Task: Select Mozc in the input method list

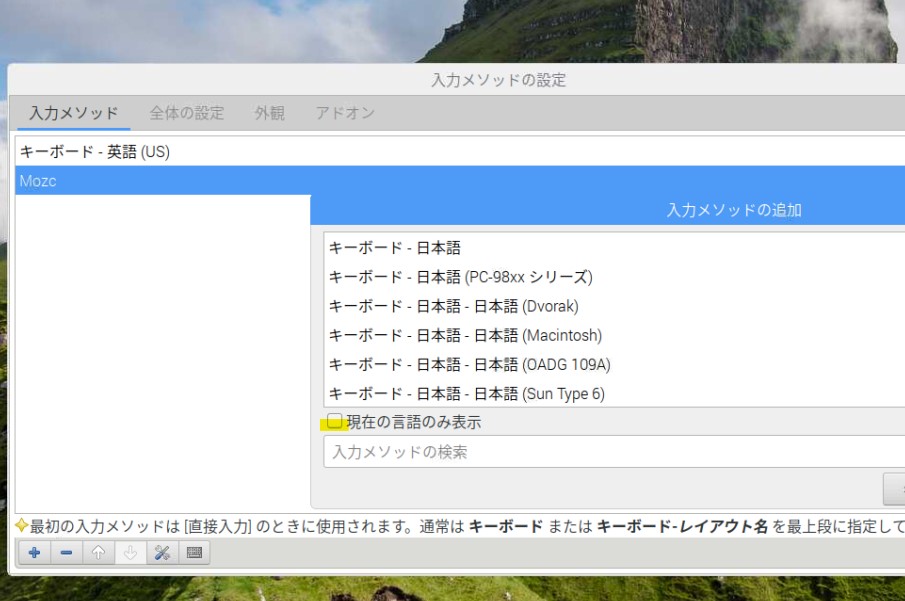Action: 160,182
